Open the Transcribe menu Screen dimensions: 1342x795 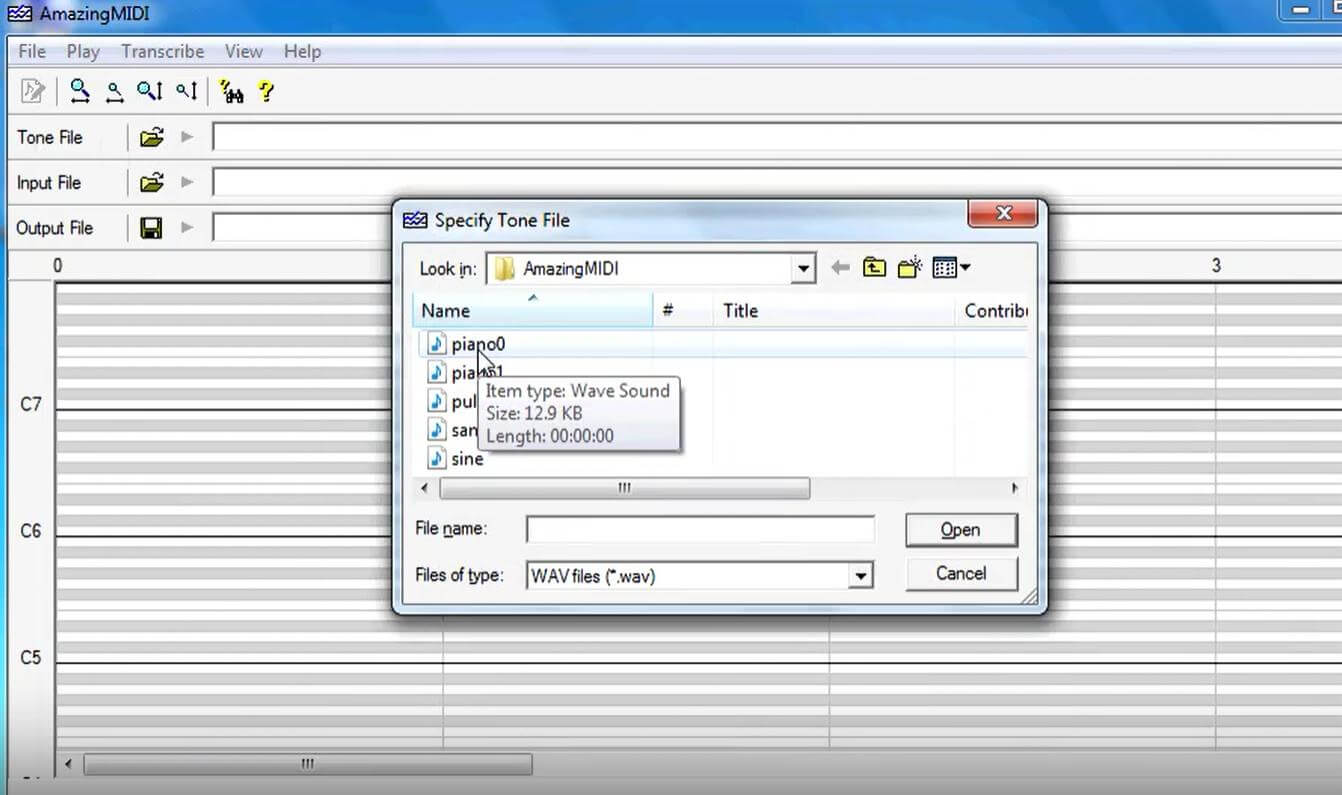[163, 51]
